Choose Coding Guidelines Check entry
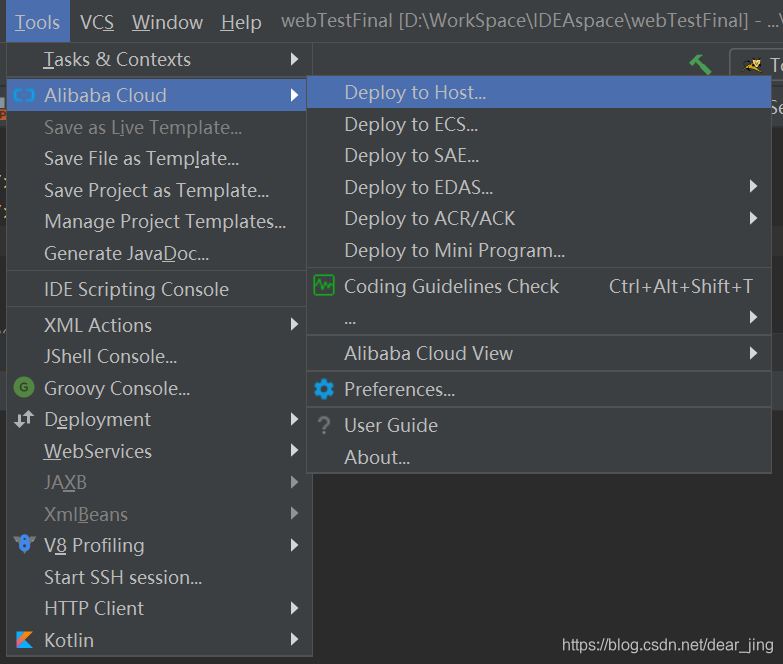This screenshot has width=783, height=664. (539, 286)
